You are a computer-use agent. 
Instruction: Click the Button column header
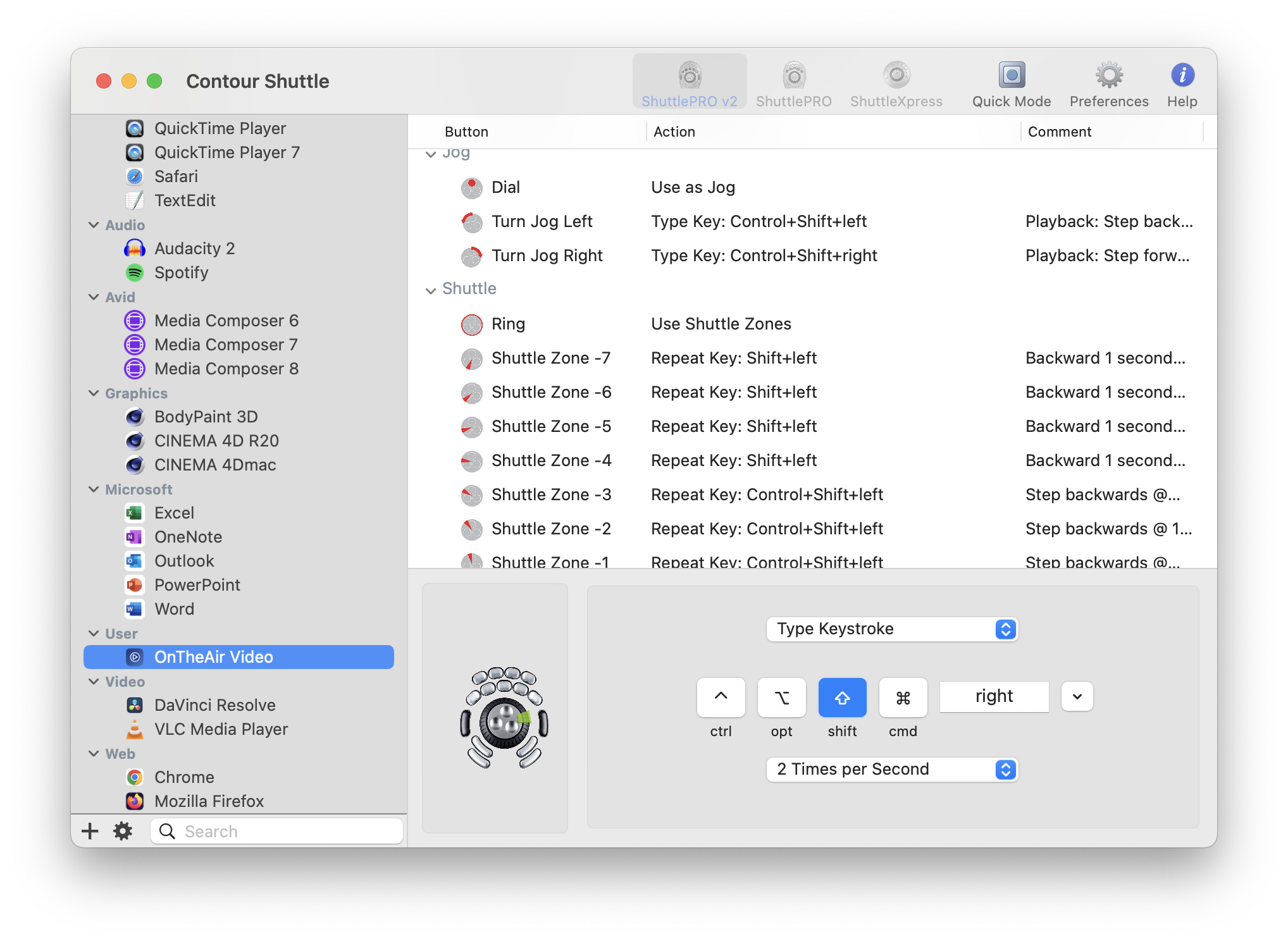click(x=528, y=132)
